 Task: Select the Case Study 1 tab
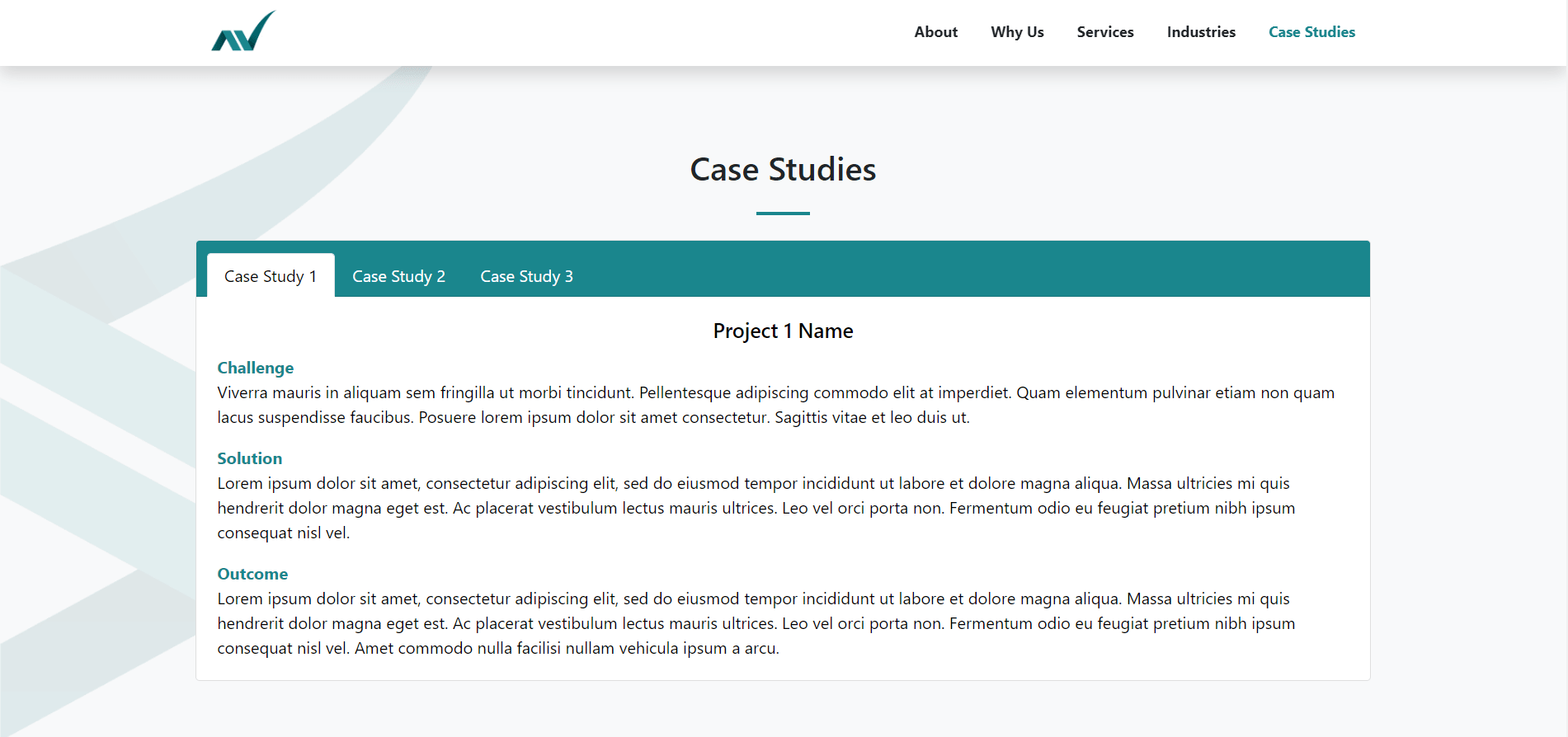tap(270, 276)
